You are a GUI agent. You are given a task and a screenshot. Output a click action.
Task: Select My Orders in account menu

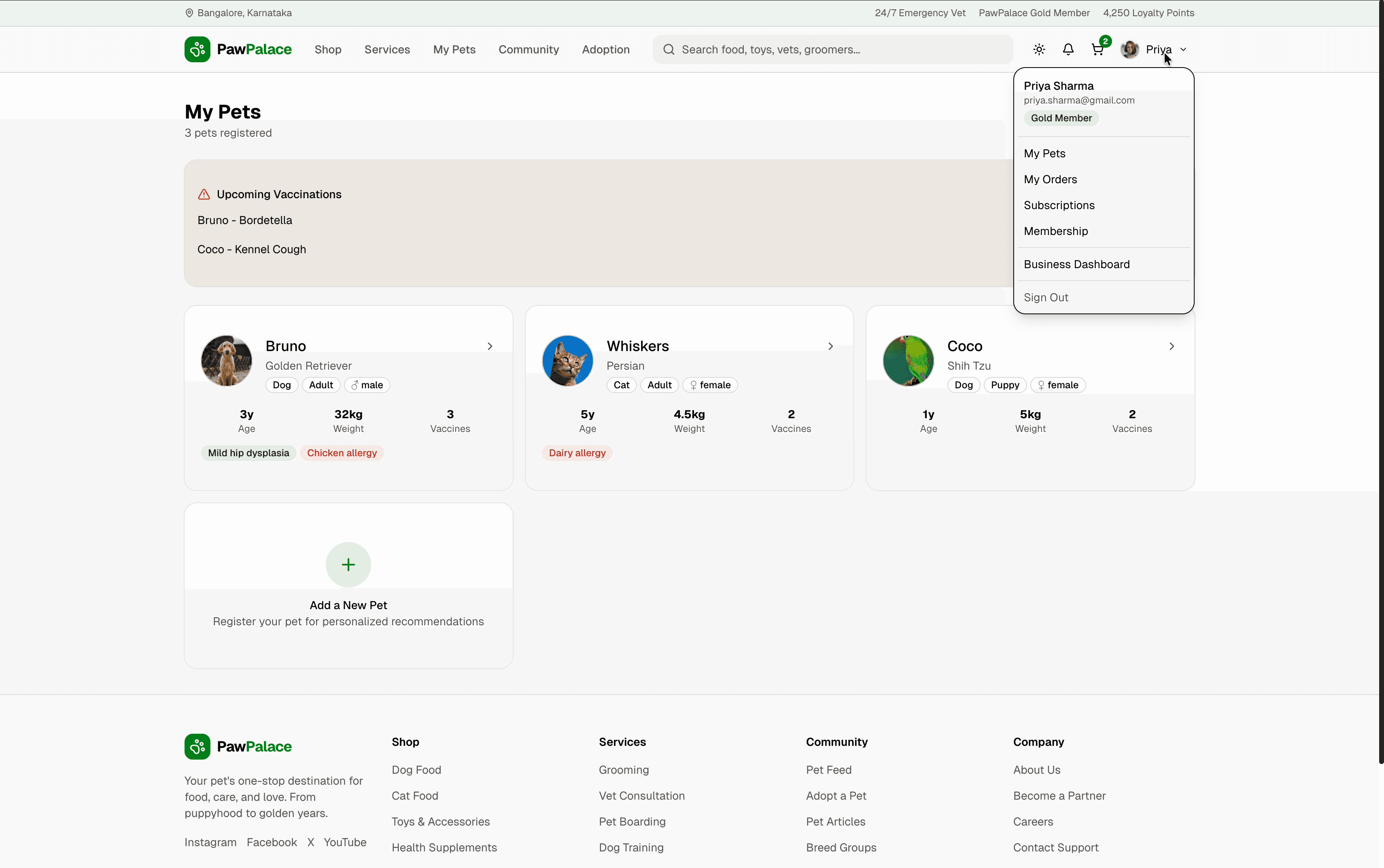coord(1051,179)
